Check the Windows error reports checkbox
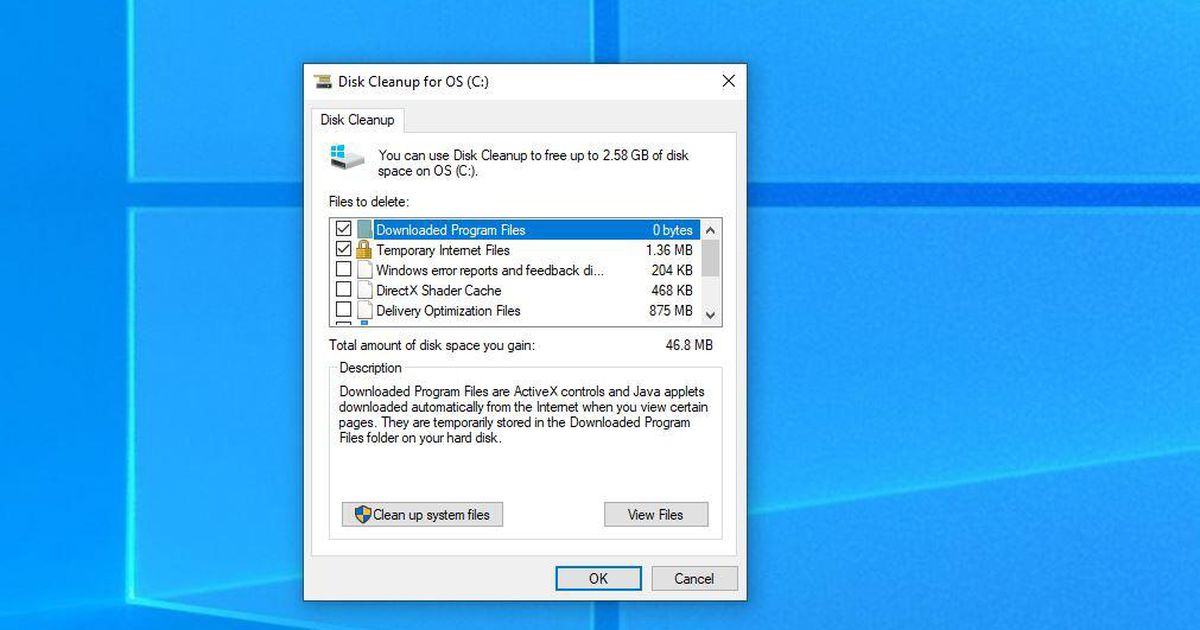This screenshot has width=1200, height=630. [343, 270]
